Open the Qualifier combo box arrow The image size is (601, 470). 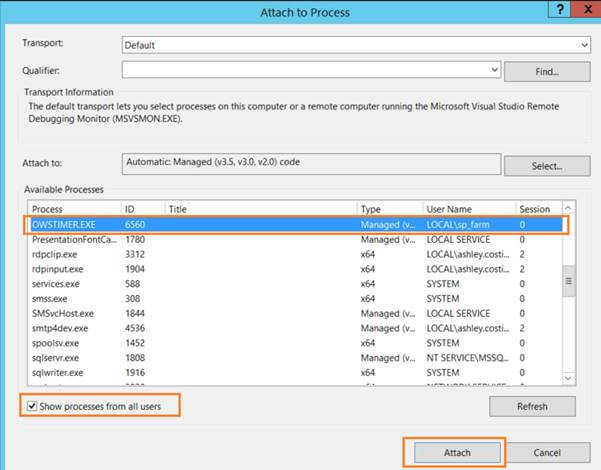[x=494, y=70]
